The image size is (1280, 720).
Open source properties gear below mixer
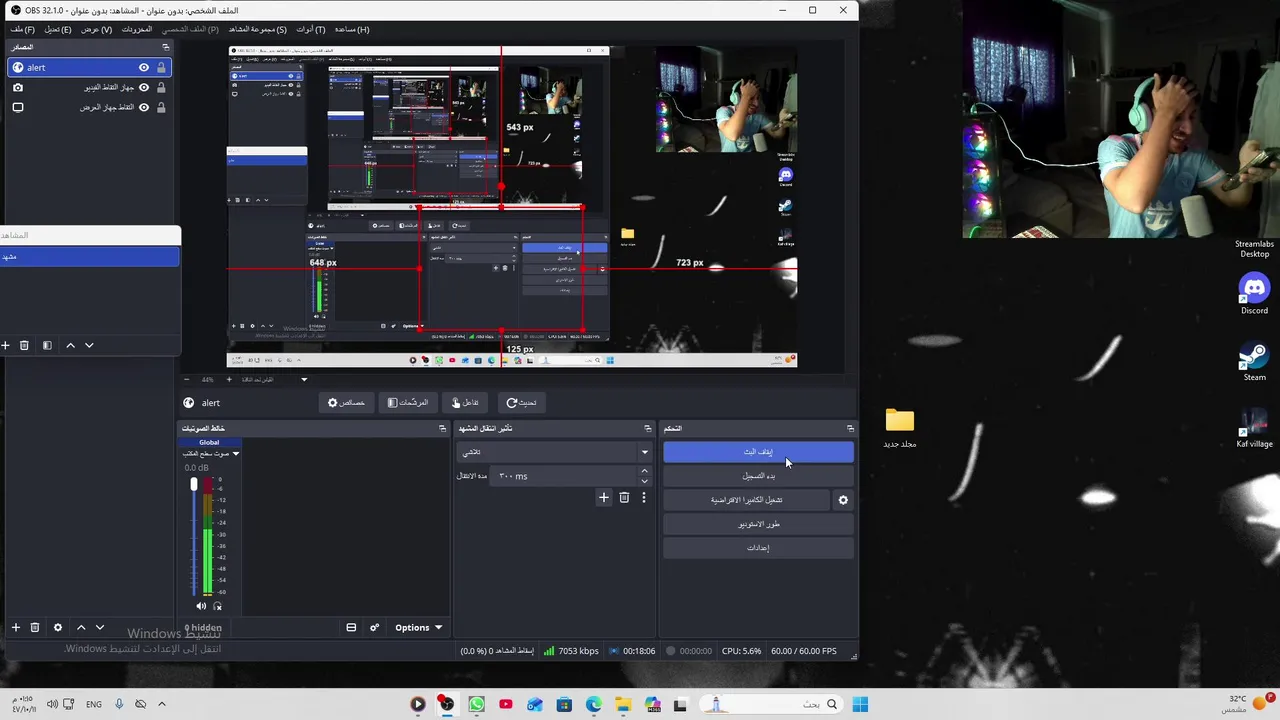pyautogui.click(x=57, y=627)
